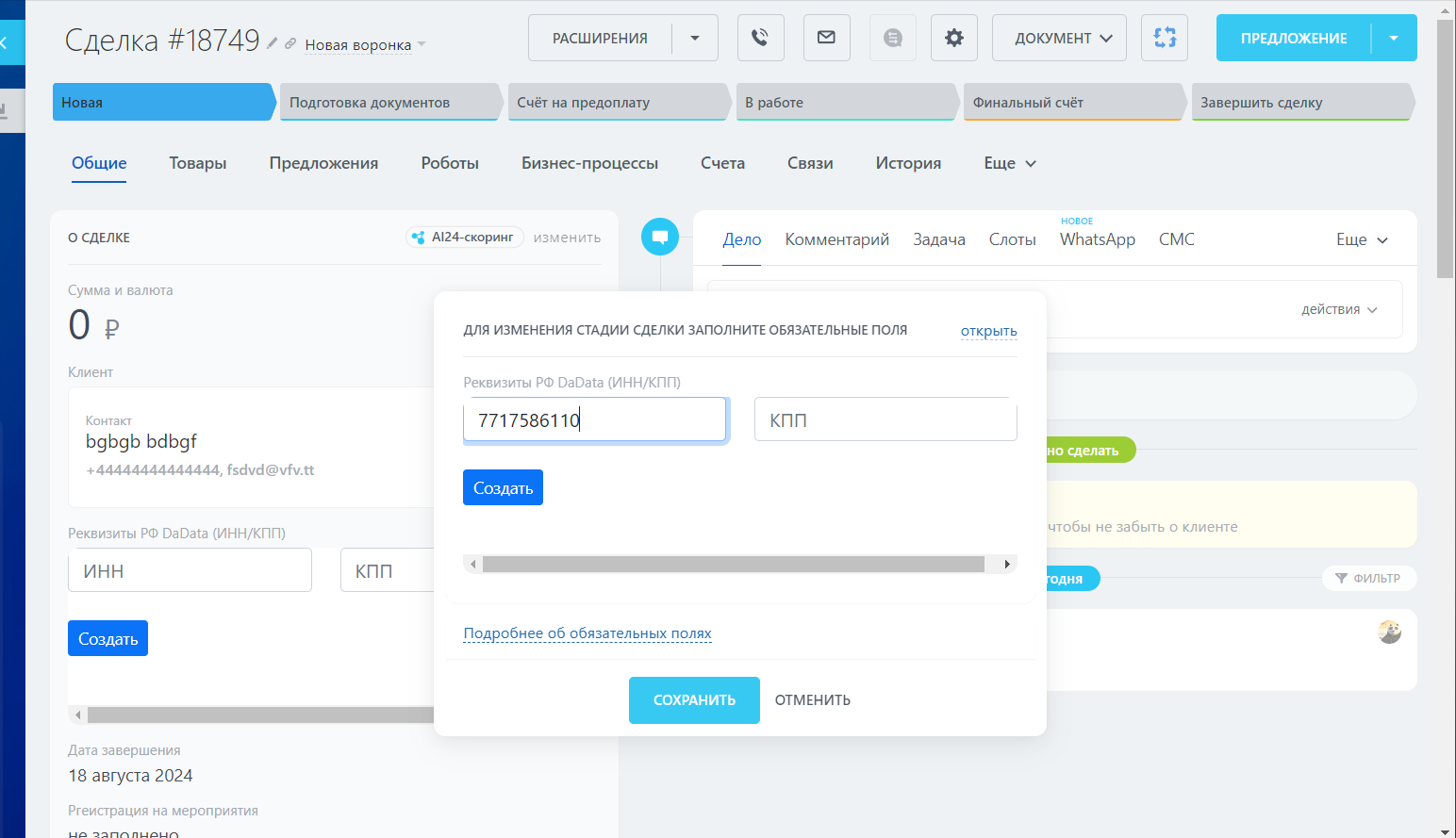Open the Товары tab
The image size is (1456, 838).
pos(198,163)
